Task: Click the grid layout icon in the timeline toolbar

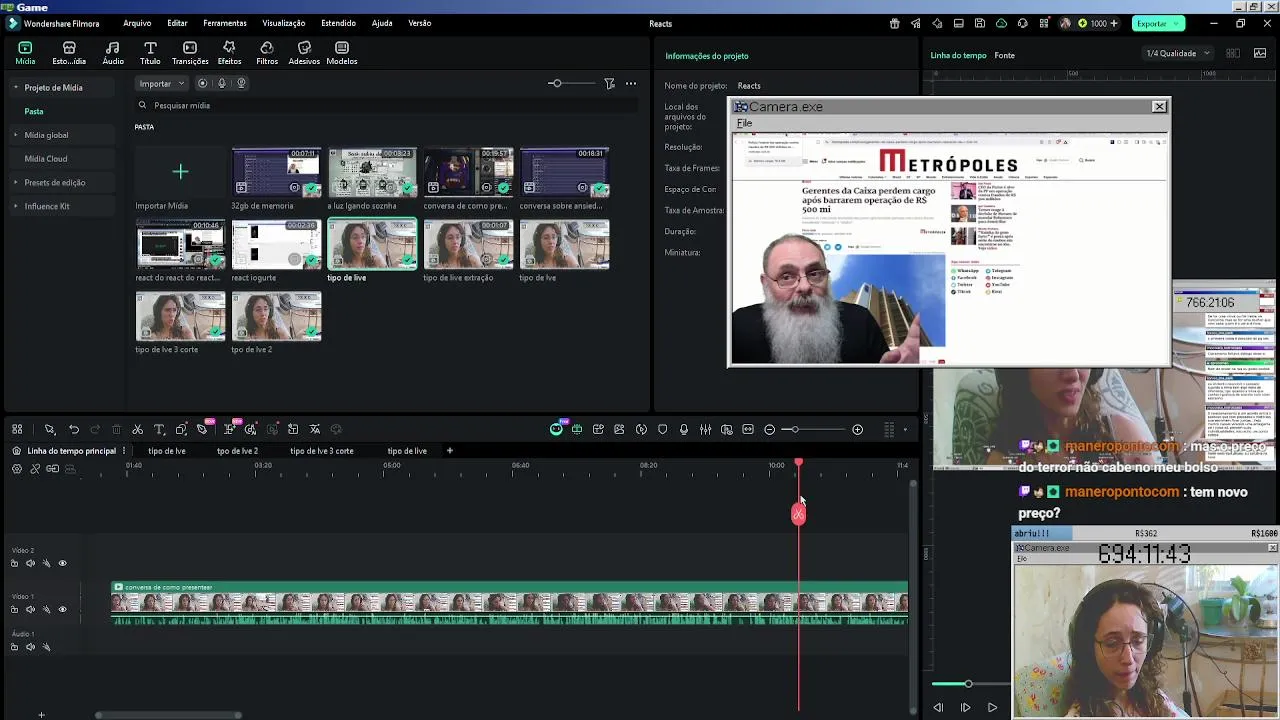Action: point(17,429)
